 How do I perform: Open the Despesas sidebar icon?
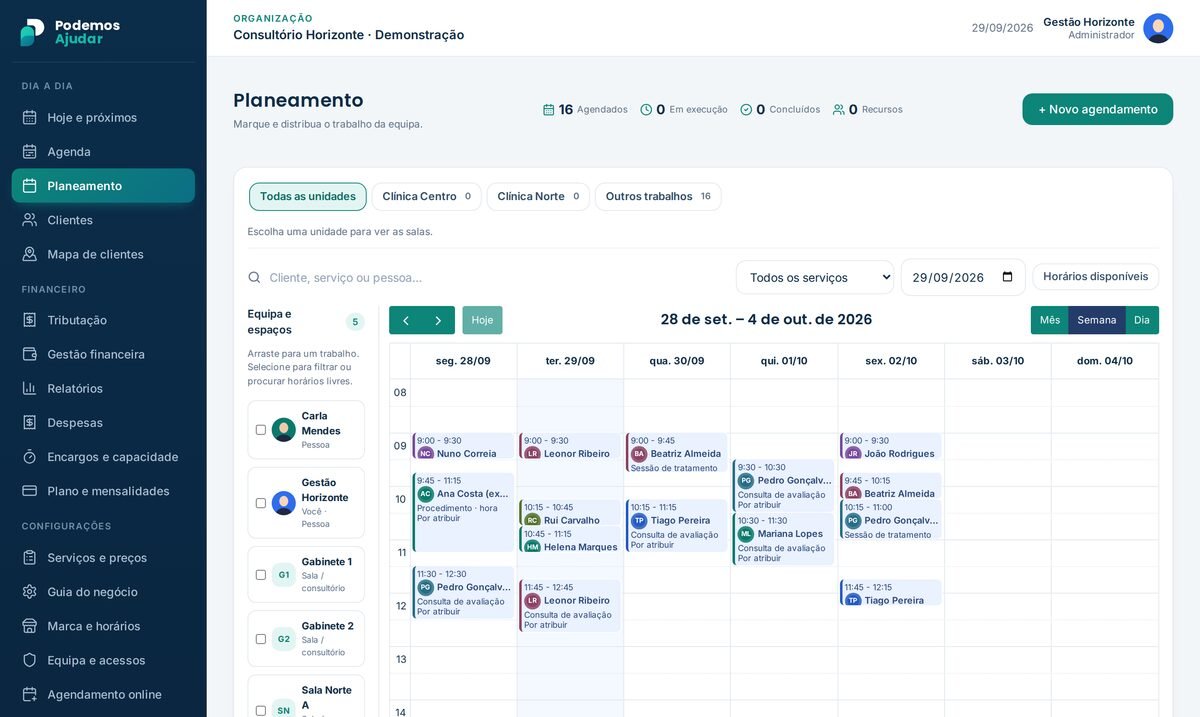30,422
